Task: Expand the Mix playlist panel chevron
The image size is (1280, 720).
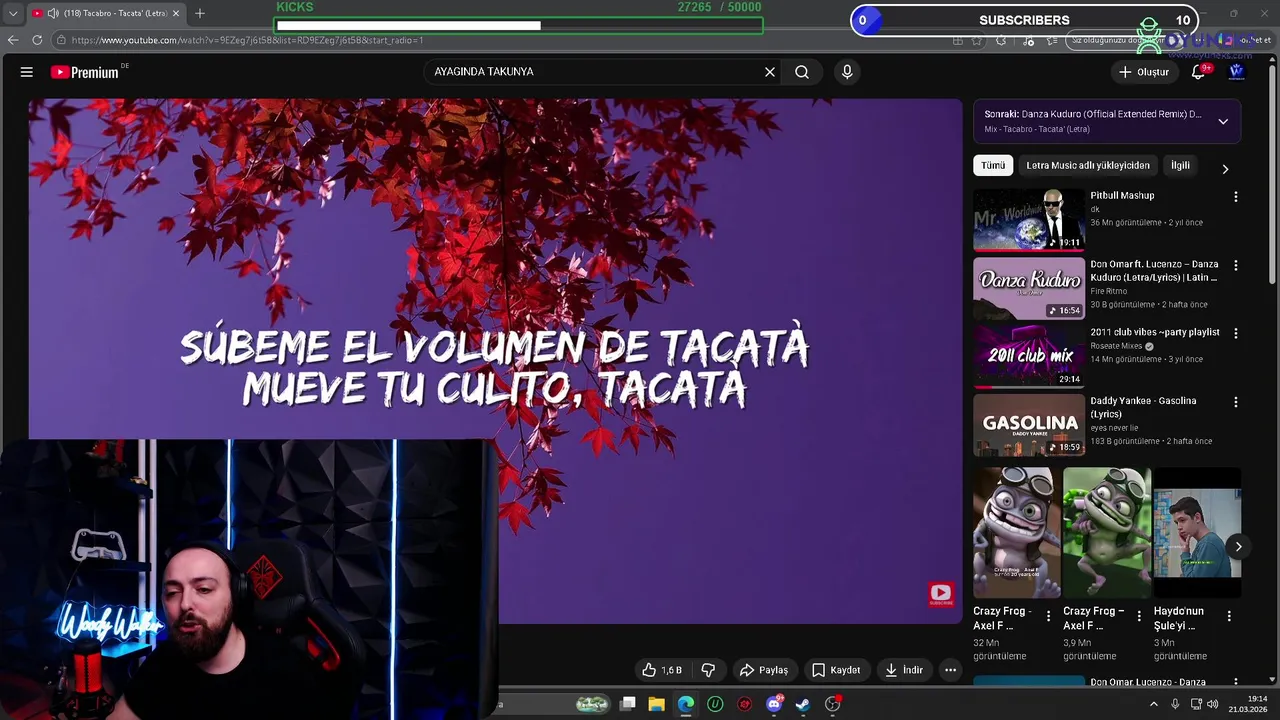Action: [1223, 122]
